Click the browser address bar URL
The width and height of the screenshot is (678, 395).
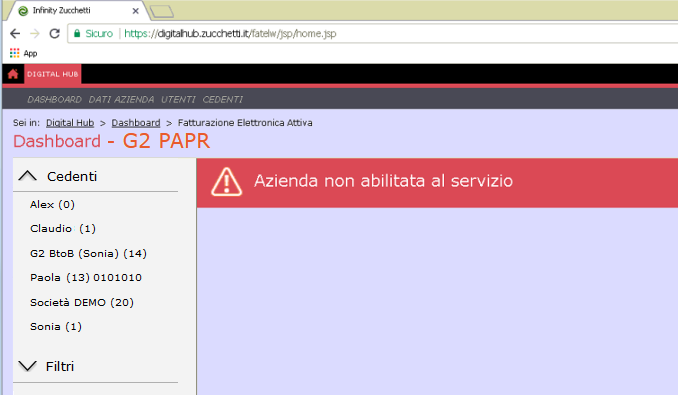click(x=230, y=33)
